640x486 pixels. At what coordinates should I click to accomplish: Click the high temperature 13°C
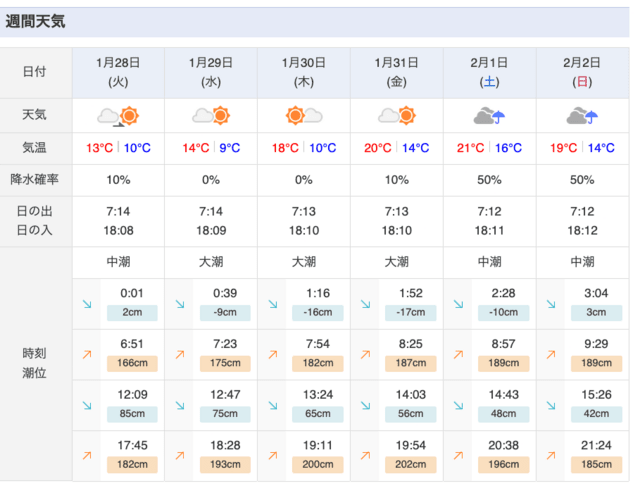(x=100, y=148)
